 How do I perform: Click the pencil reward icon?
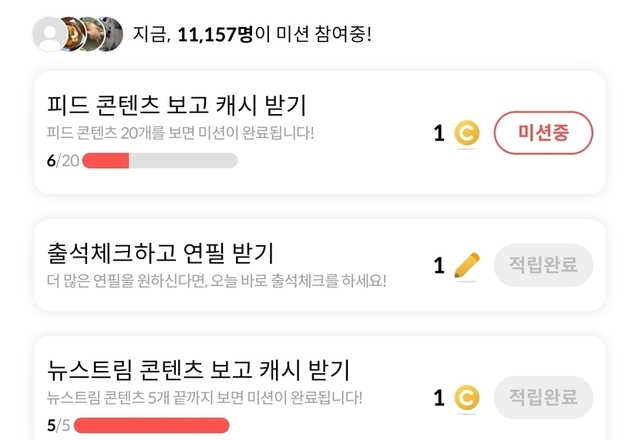point(466,266)
